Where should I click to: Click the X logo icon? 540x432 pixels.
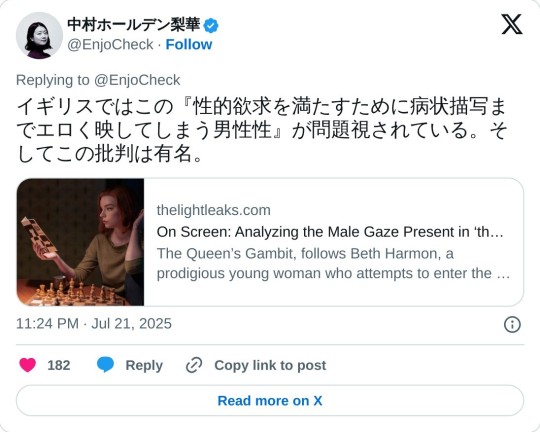(512, 24)
